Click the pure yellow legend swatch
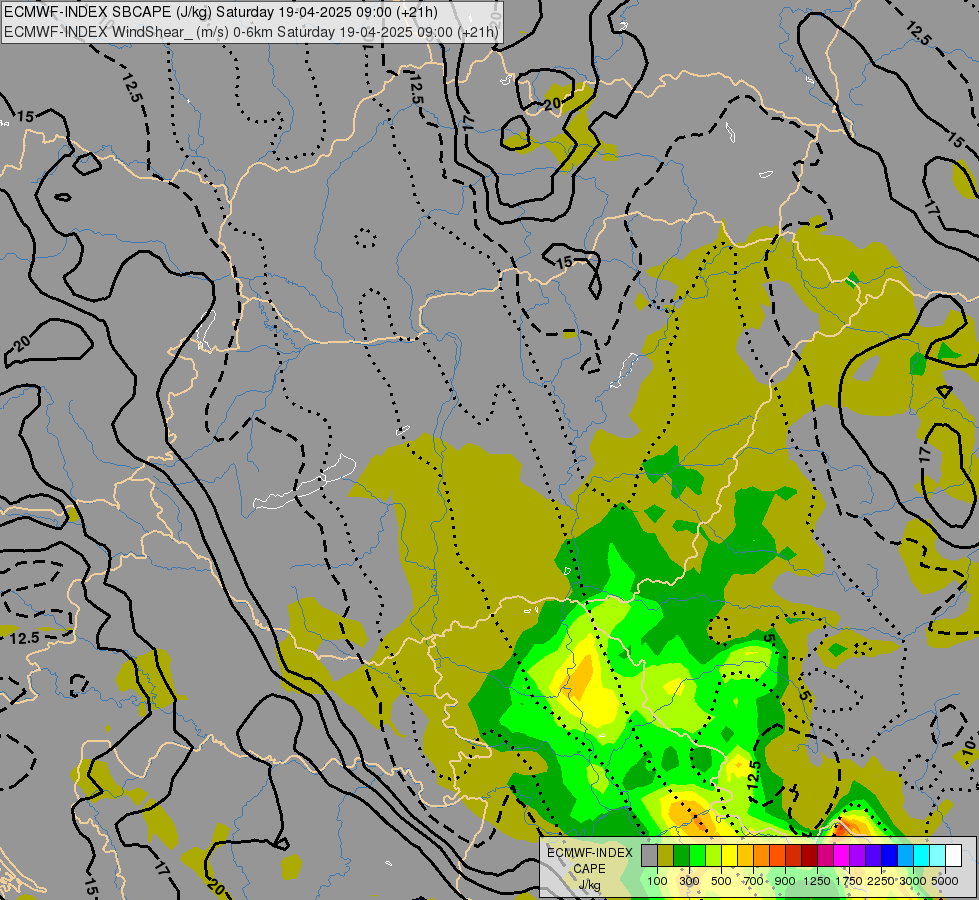The height and width of the screenshot is (900, 979). click(x=729, y=855)
